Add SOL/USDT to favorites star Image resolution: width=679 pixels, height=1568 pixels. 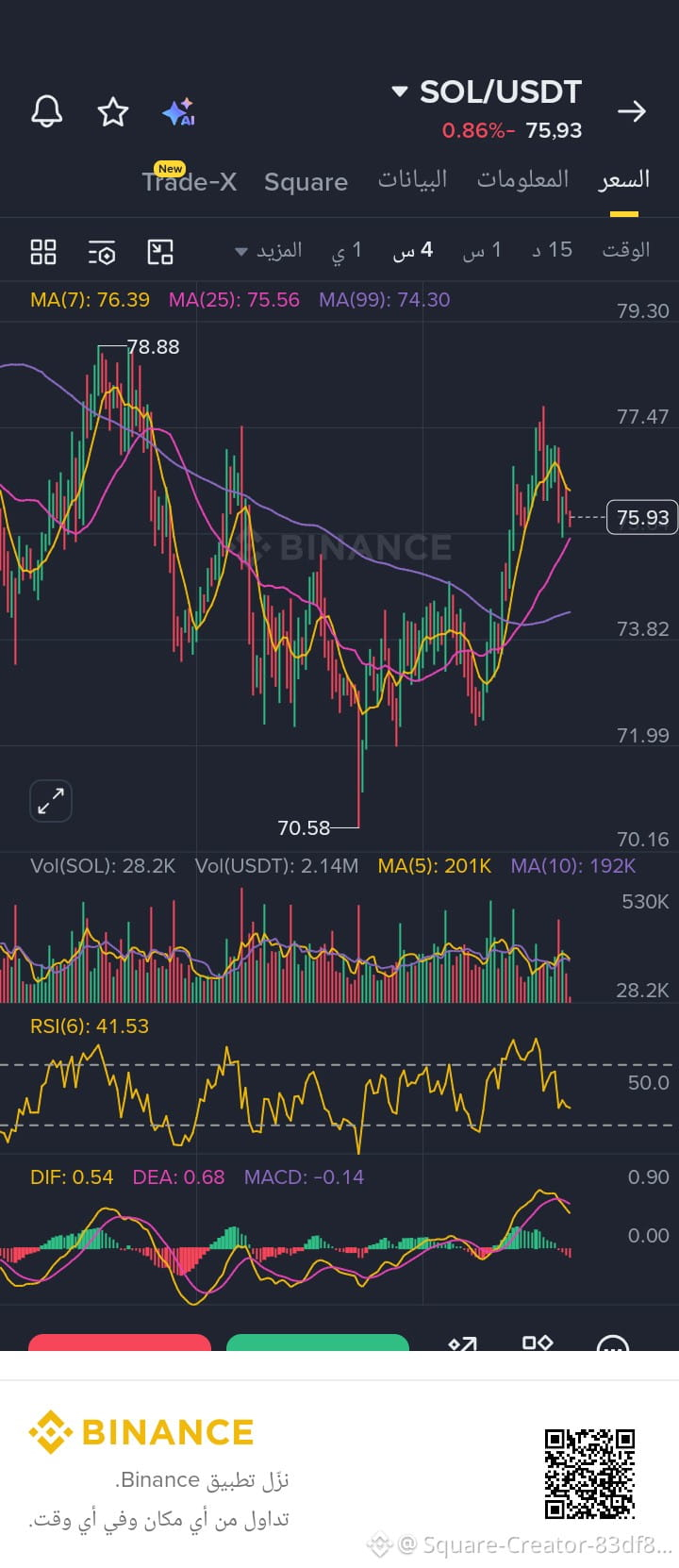(x=113, y=111)
